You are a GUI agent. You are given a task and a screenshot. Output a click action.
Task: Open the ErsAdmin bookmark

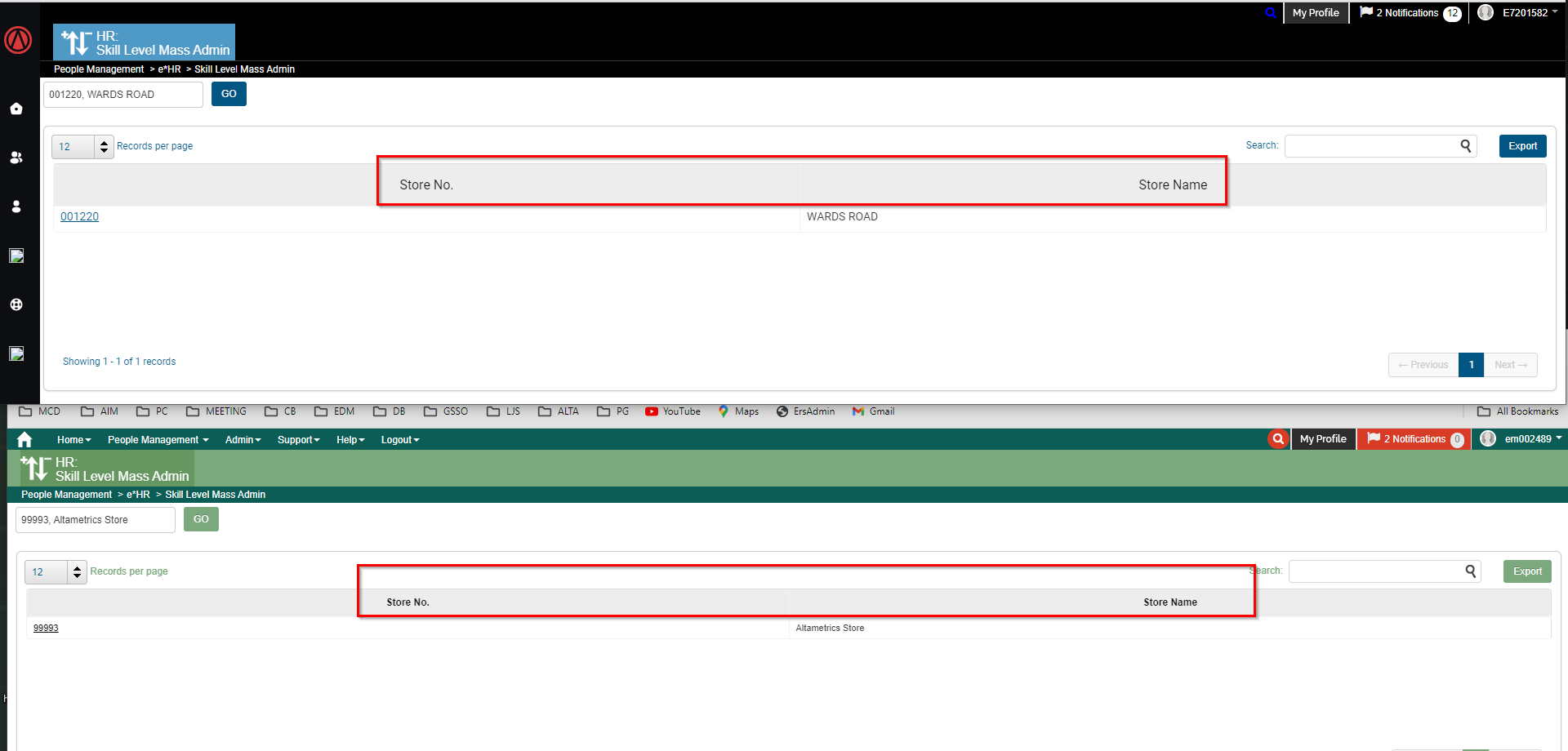click(x=805, y=411)
